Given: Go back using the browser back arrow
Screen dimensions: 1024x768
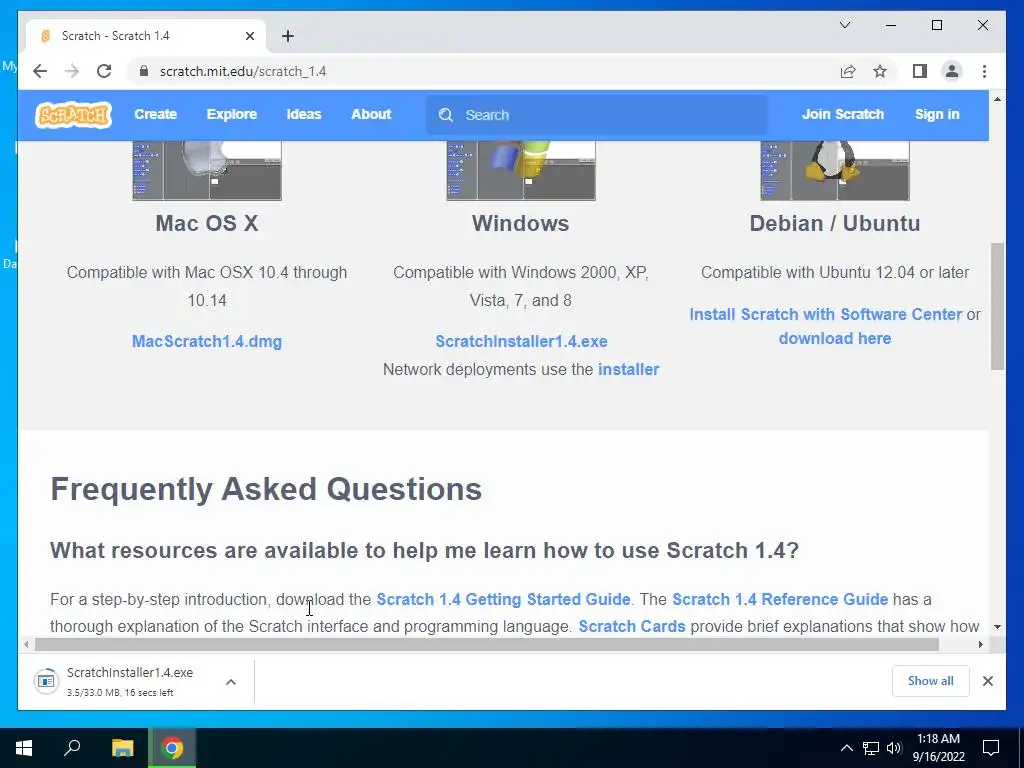Looking at the screenshot, I should 40,71.
